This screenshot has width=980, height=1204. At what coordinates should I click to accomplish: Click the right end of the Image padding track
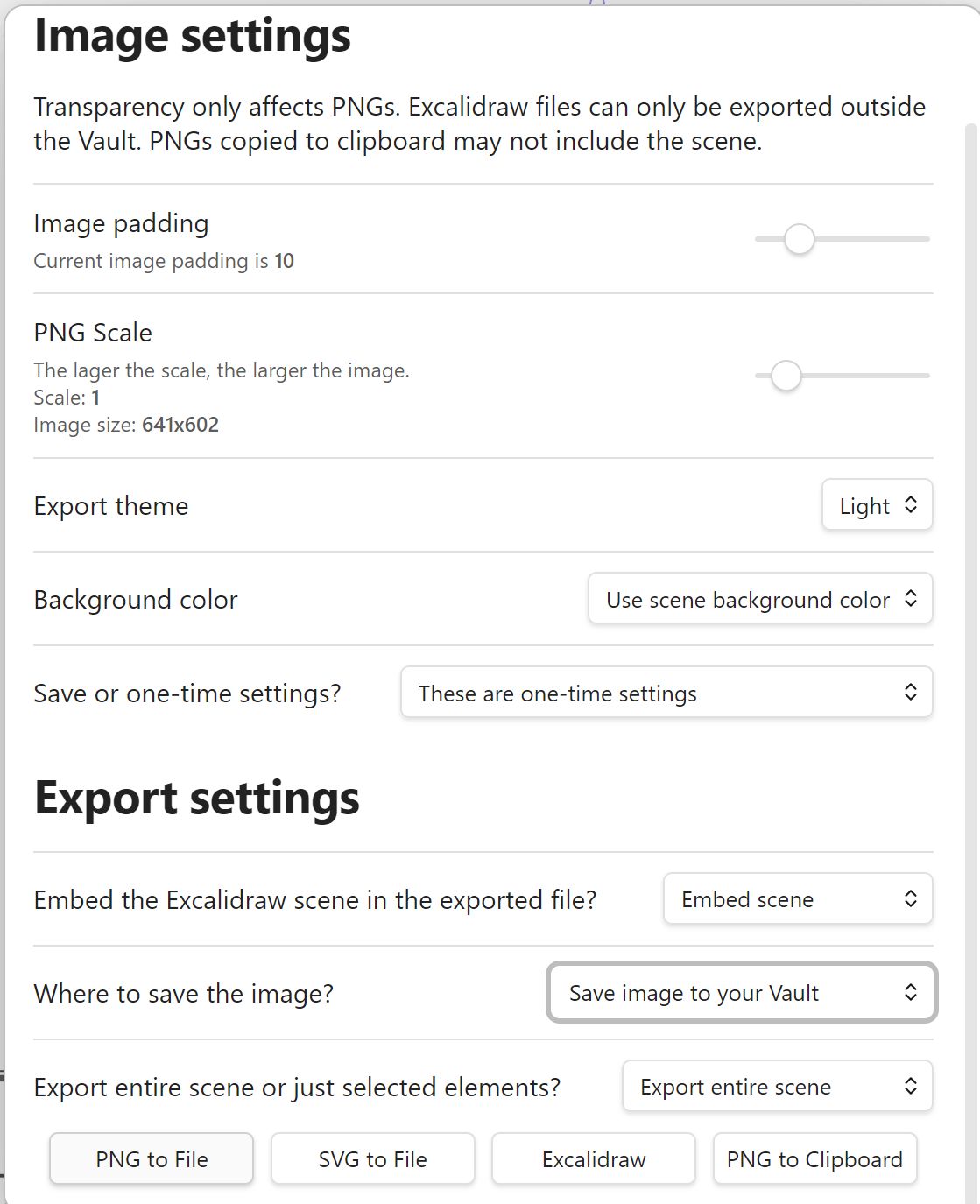925,239
